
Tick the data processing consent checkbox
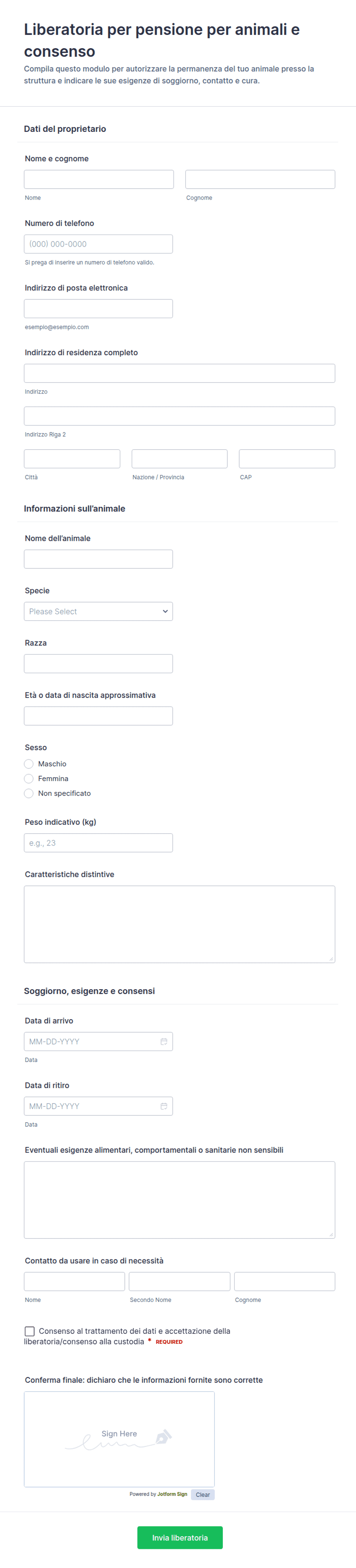coord(29,1331)
